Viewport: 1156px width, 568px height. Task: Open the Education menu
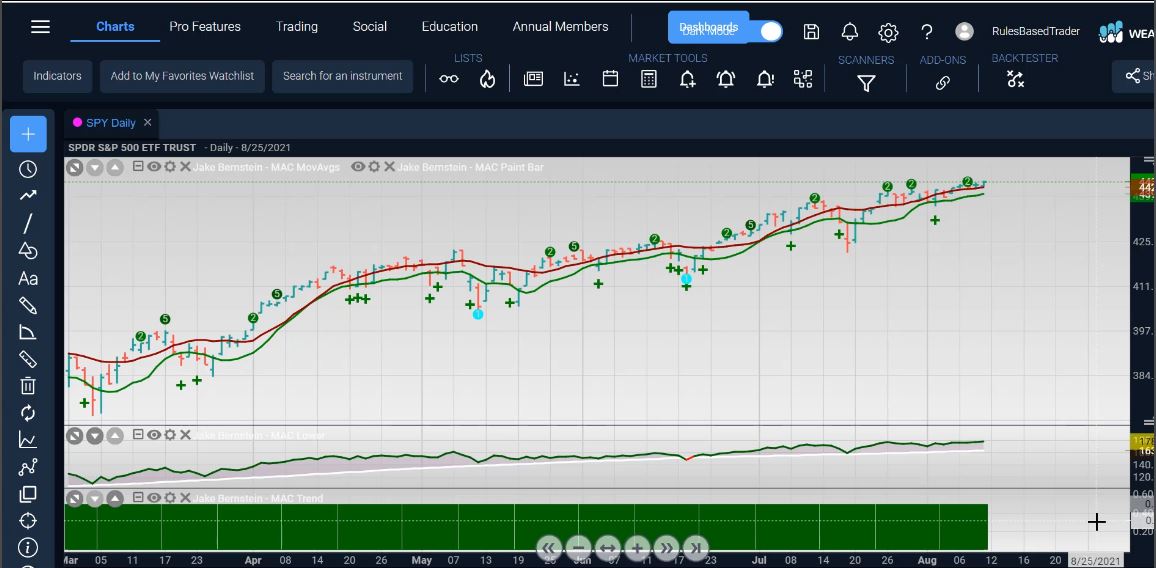pyautogui.click(x=450, y=27)
